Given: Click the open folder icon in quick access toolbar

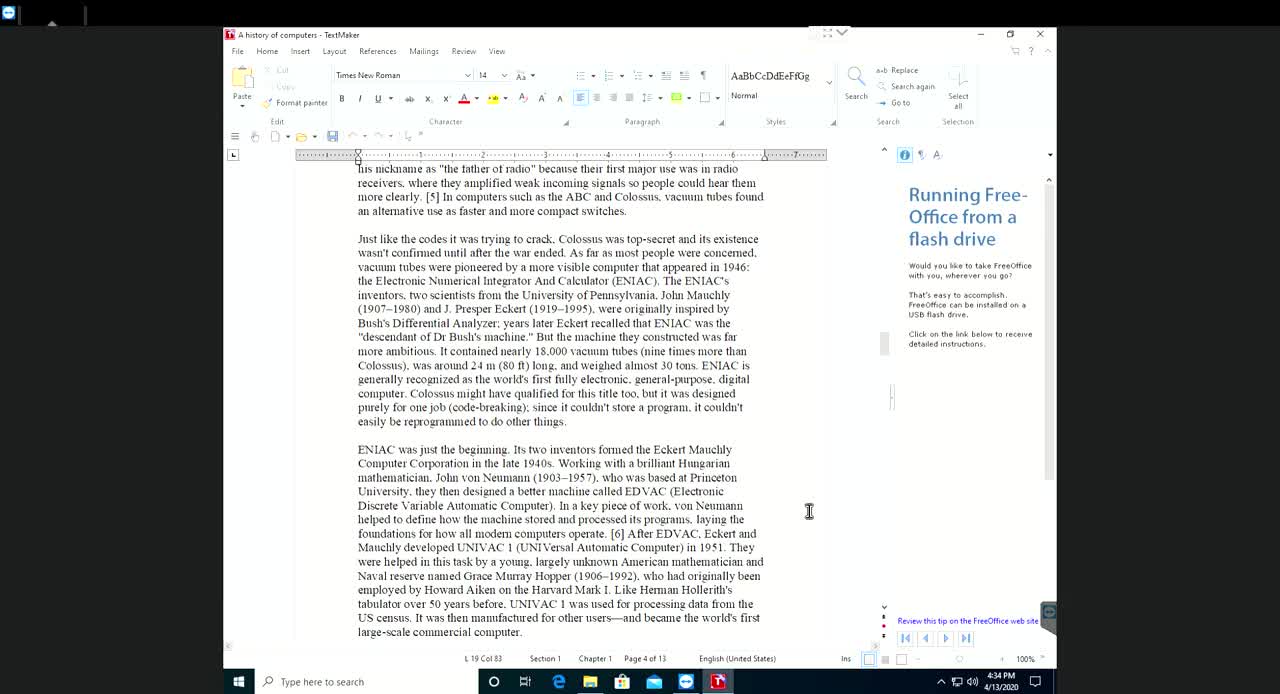Looking at the screenshot, I should [x=300, y=136].
